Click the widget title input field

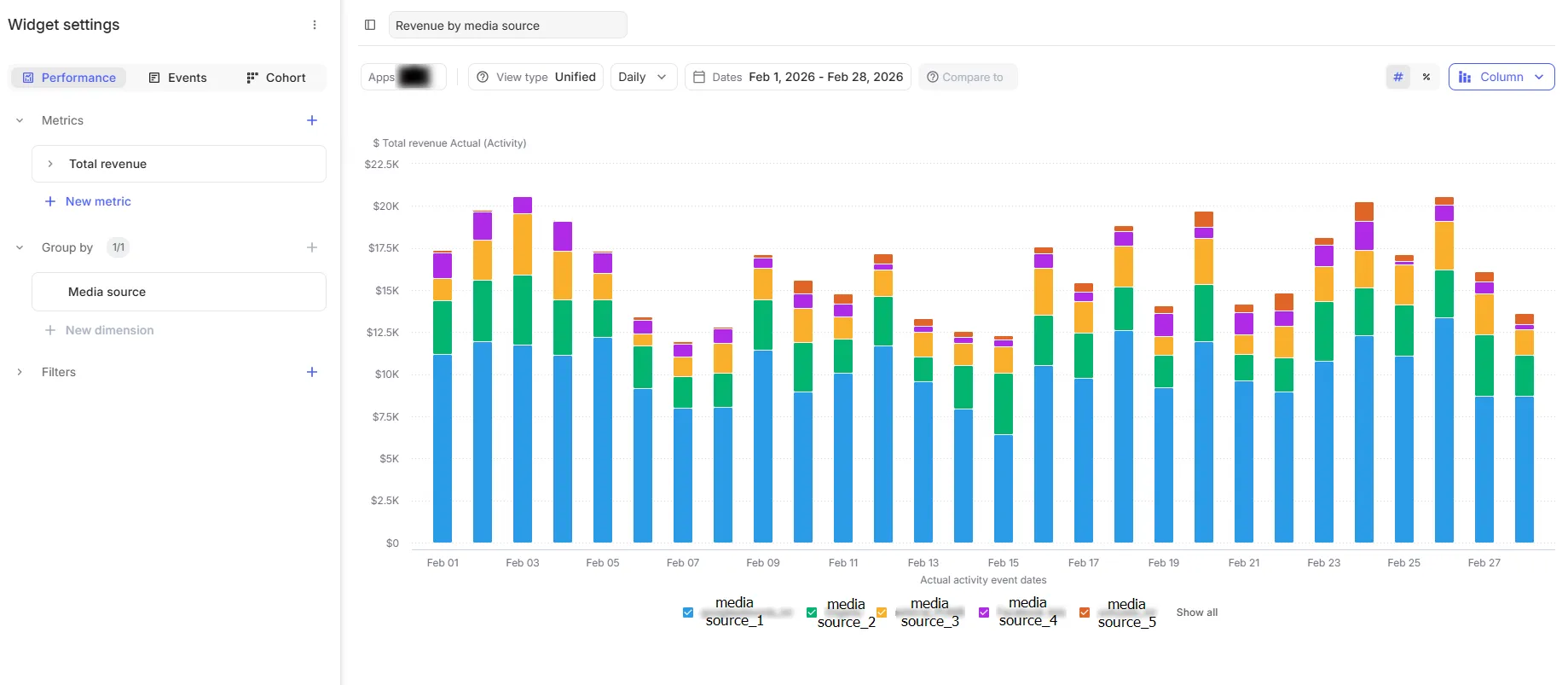pyautogui.click(x=507, y=26)
